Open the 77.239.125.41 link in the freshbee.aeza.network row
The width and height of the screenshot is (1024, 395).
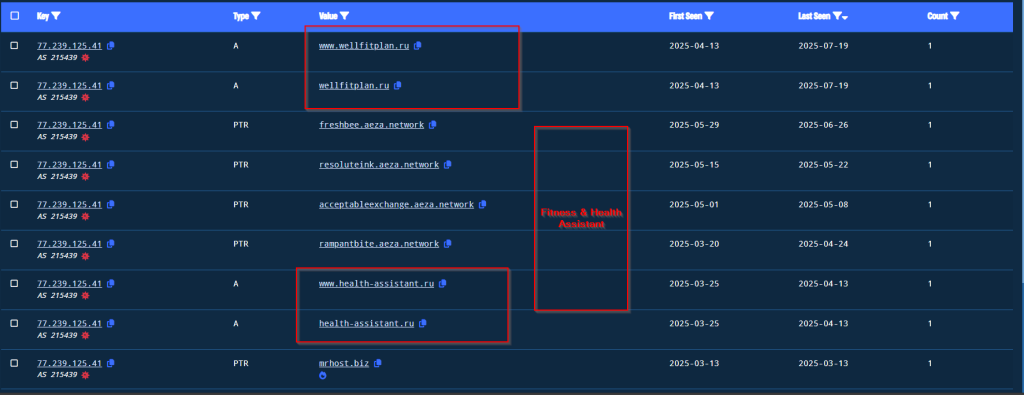(69, 125)
